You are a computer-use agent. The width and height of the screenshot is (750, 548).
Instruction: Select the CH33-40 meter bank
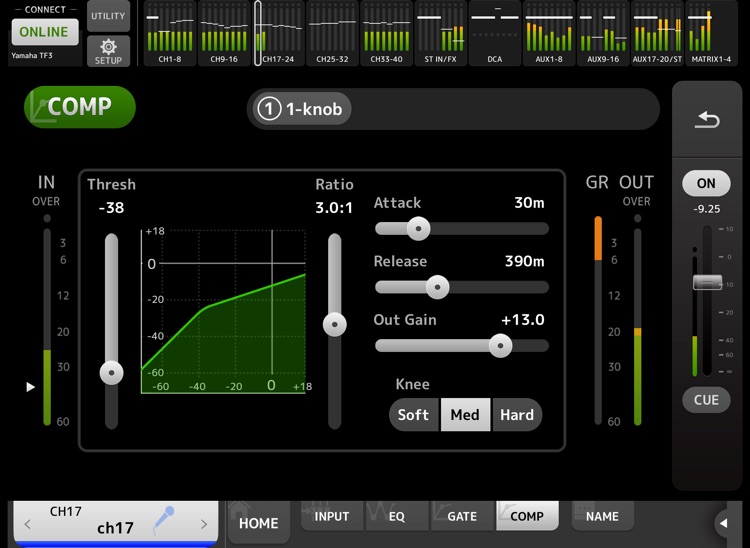386,33
